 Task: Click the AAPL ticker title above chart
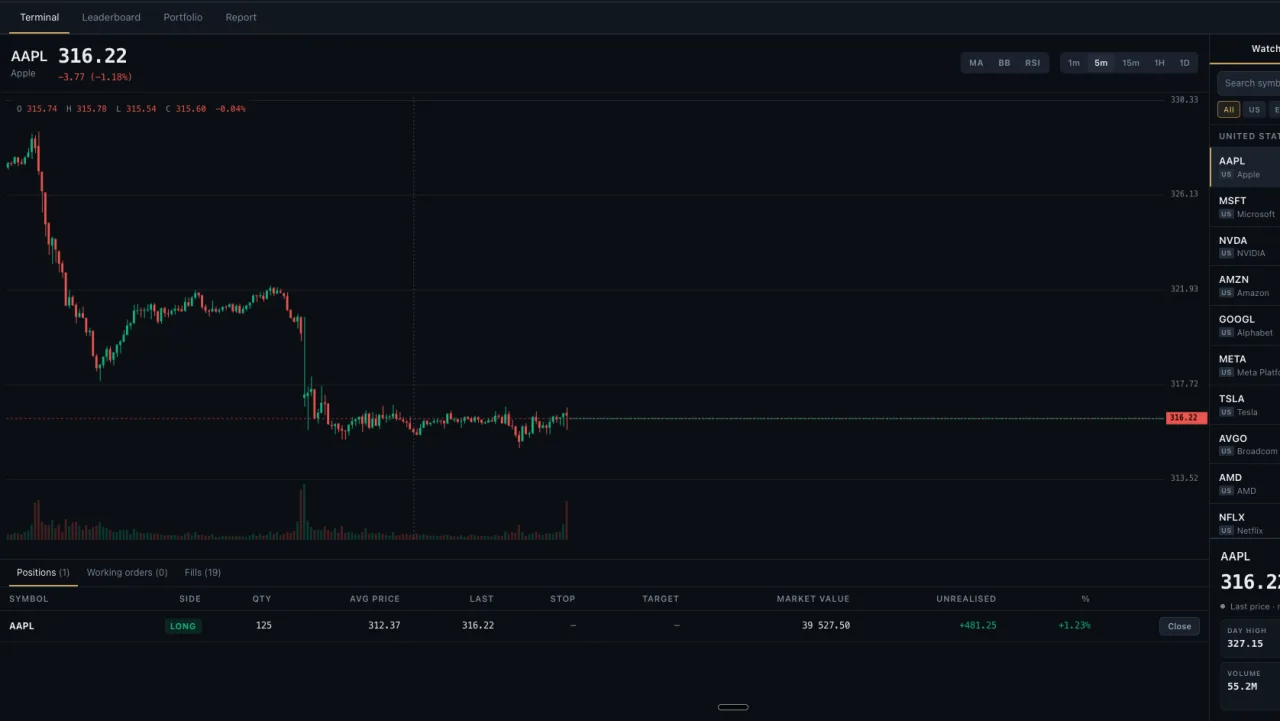[29, 56]
